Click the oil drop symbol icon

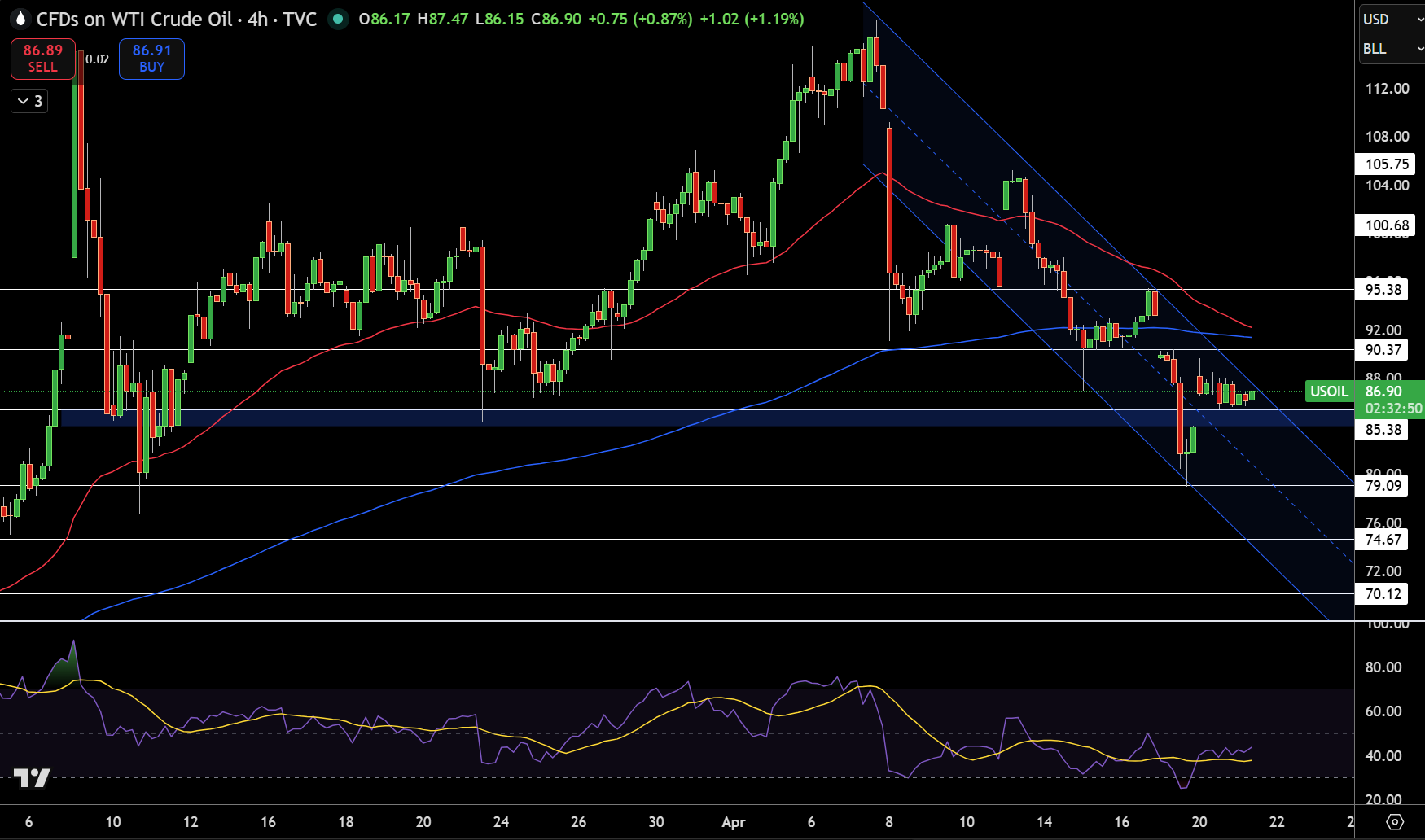[20, 19]
